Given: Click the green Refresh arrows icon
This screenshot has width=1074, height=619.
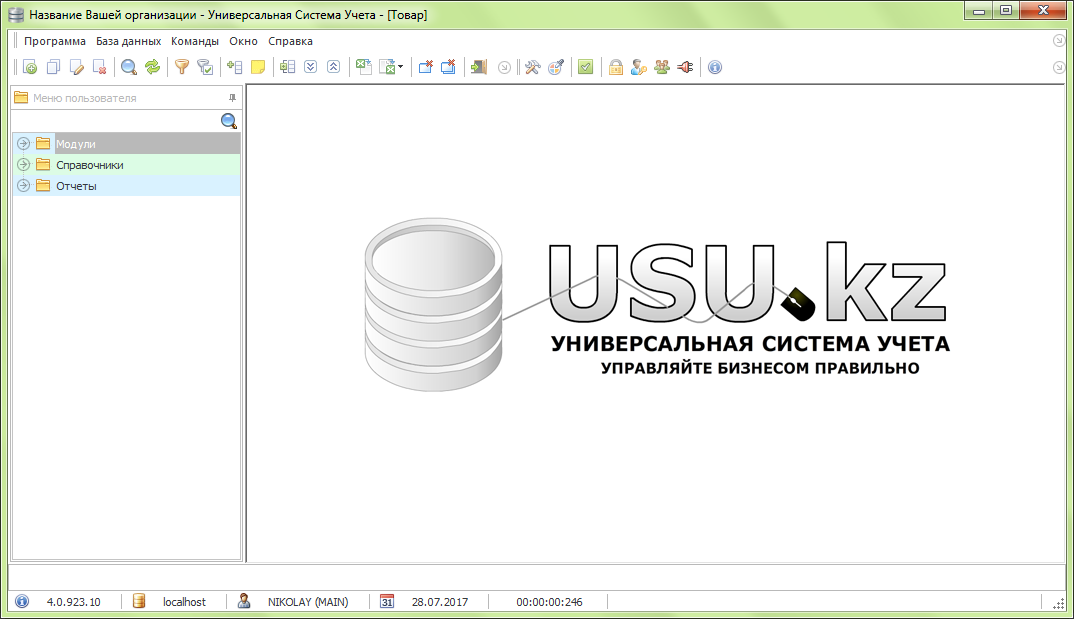Looking at the screenshot, I should [152, 67].
